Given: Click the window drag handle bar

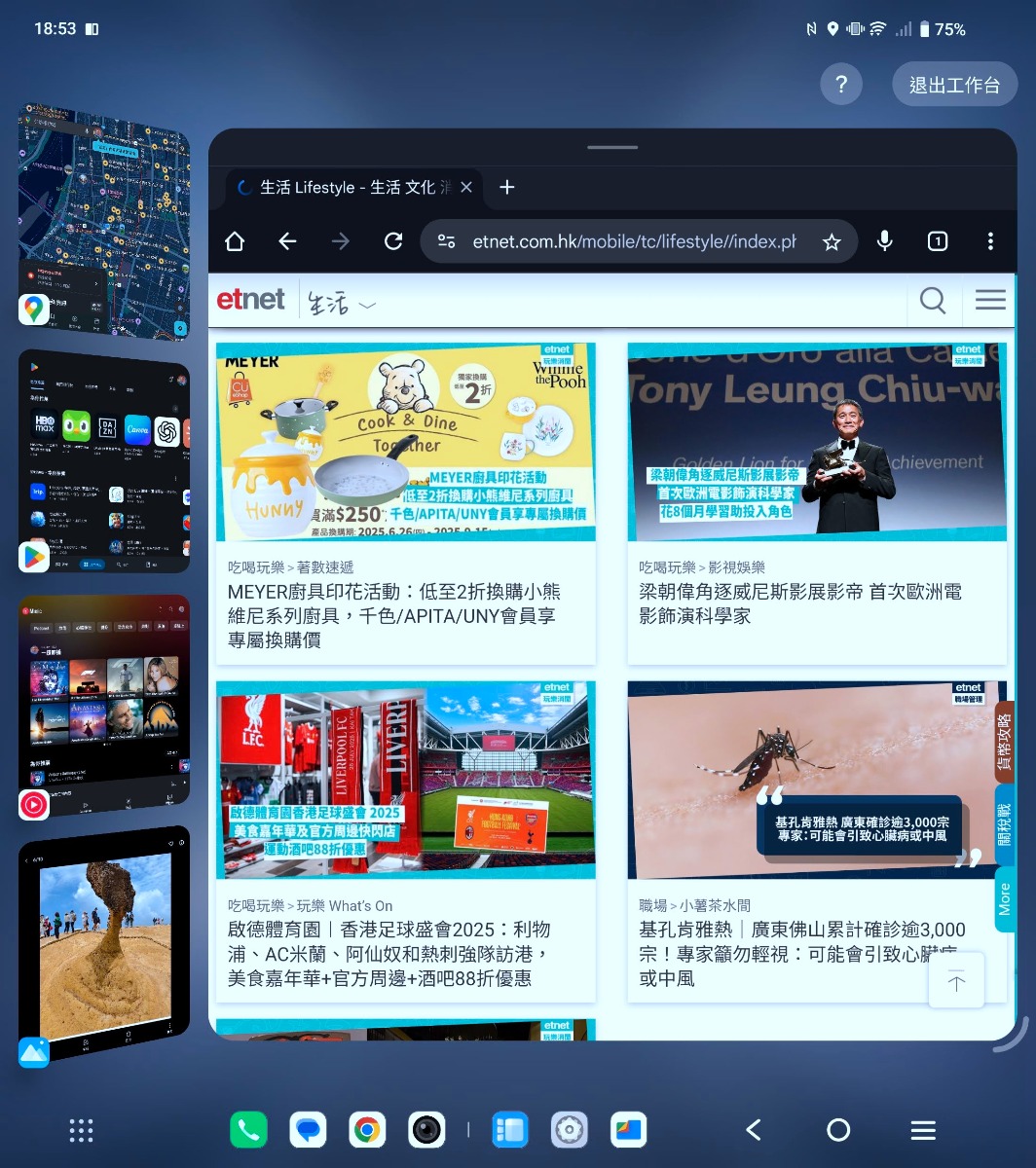Looking at the screenshot, I should 612,148.
